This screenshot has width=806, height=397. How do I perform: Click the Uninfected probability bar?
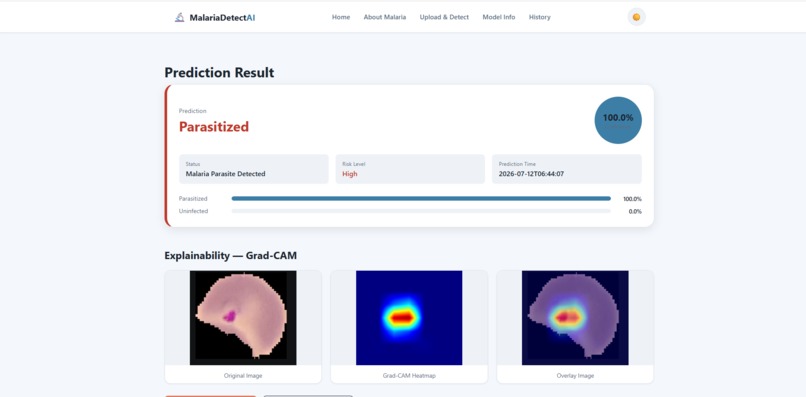point(421,211)
